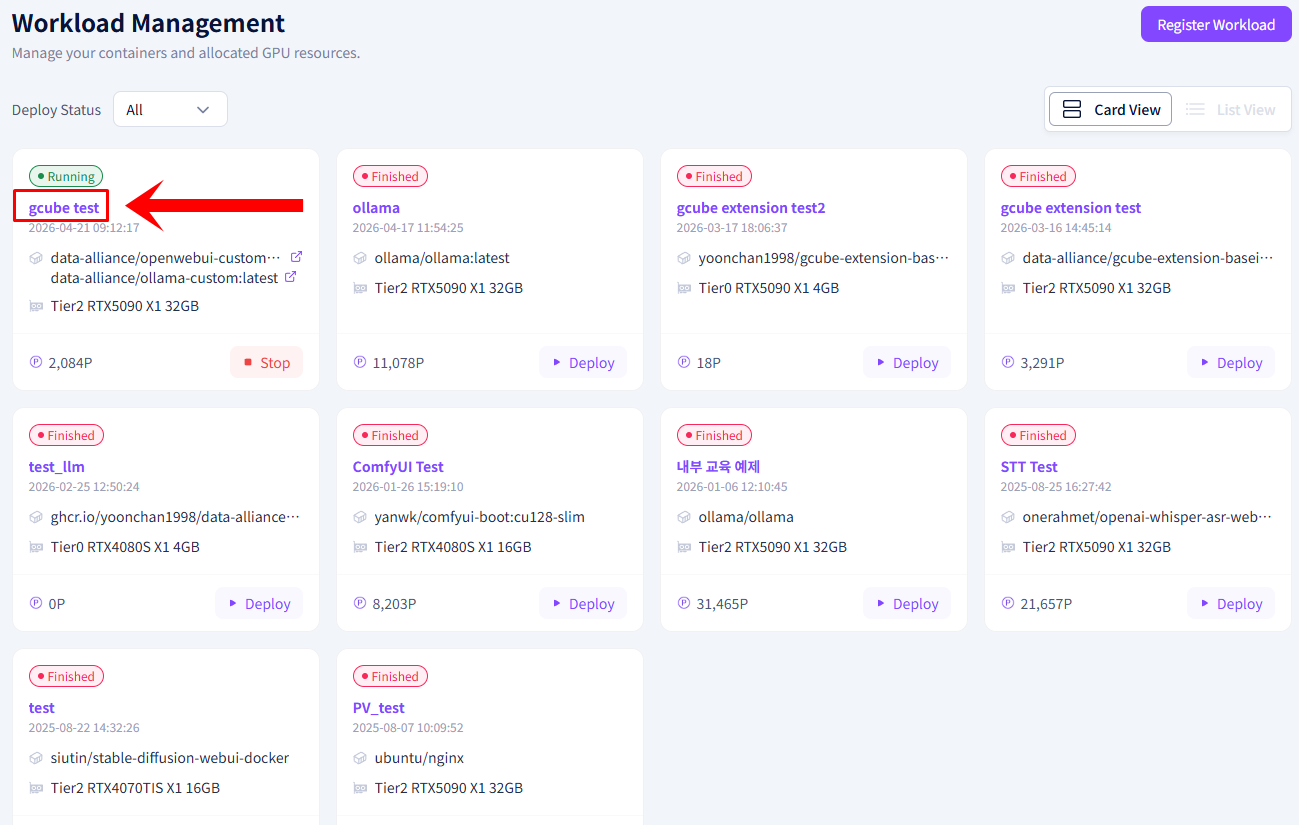This screenshot has height=825, width=1299.
Task: Click container icon beside ollama/ollama:latest
Action: pyautogui.click(x=360, y=258)
